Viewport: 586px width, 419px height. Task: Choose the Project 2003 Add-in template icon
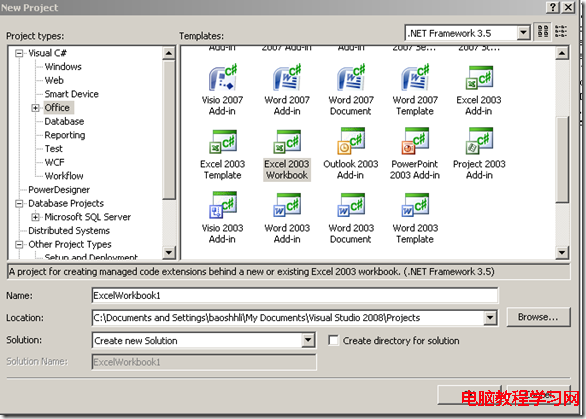(x=479, y=141)
